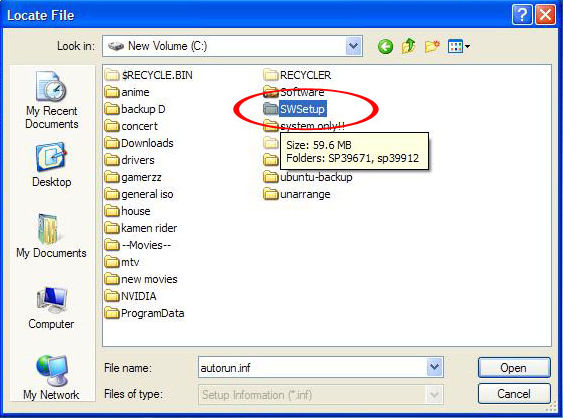
Task: Select the backup D folder
Action: [x=135, y=109]
